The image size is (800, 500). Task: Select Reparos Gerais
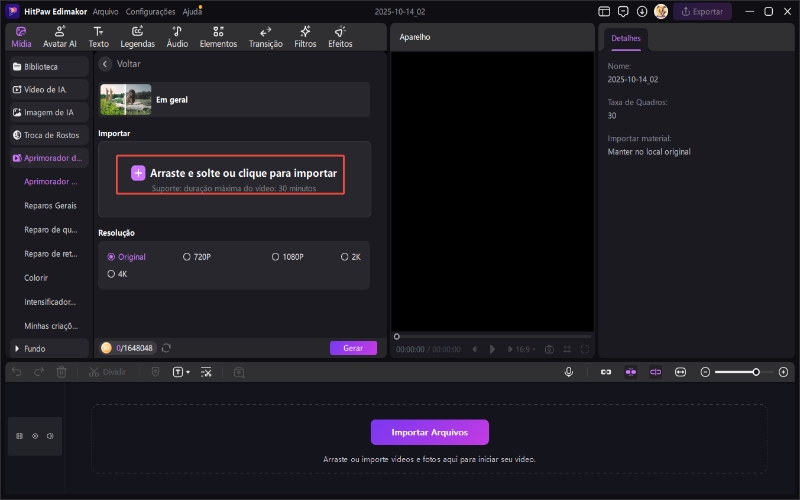click(51, 206)
